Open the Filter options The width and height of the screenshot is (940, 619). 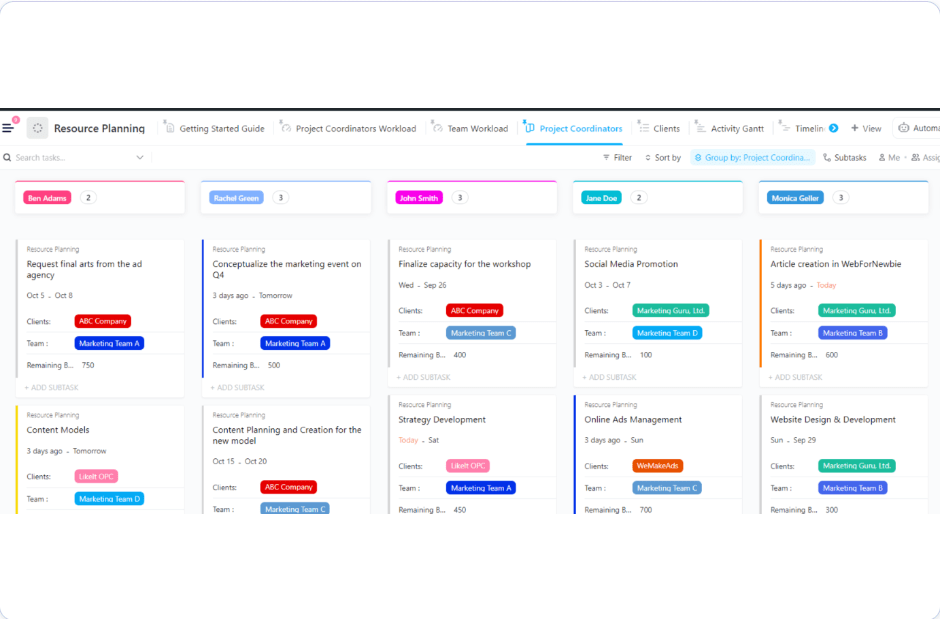(617, 158)
